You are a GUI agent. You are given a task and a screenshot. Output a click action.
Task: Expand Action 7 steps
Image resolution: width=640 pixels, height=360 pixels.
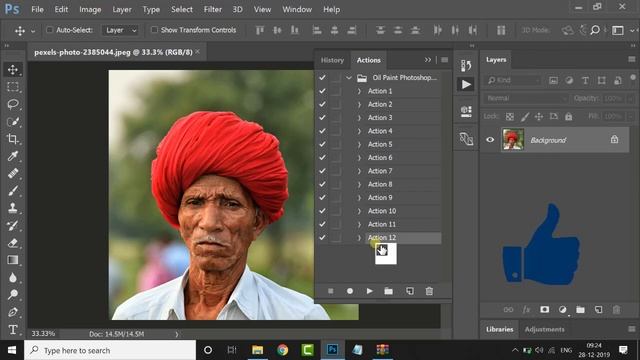tap(359, 171)
